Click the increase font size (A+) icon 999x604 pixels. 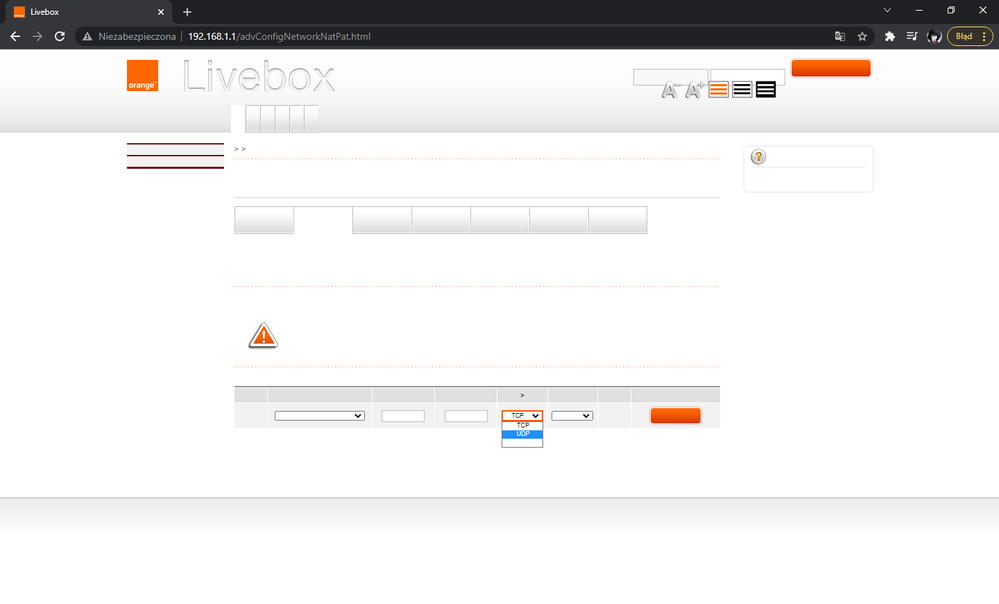click(693, 89)
